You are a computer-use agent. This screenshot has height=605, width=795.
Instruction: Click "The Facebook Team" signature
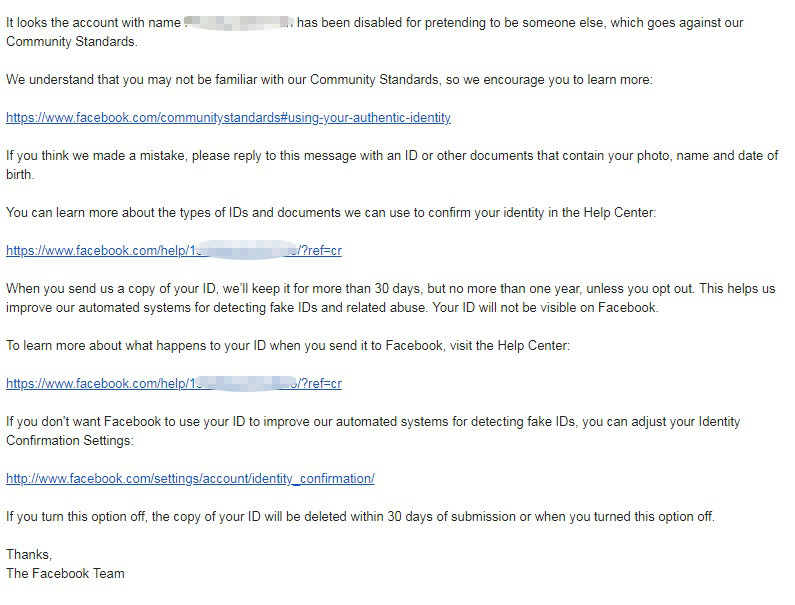65,573
